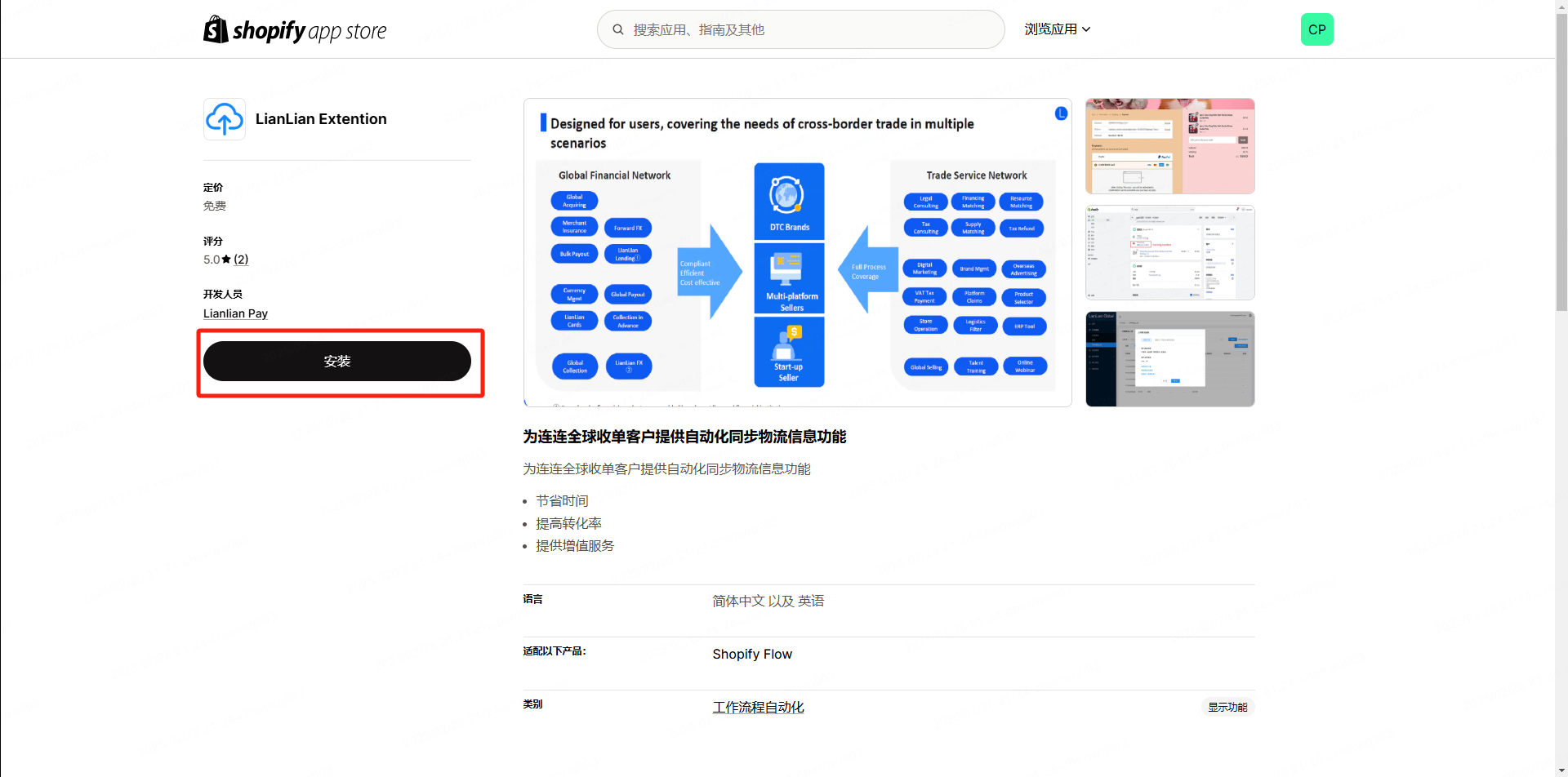Expand the 浏览应用 browse menu

tap(1058, 29)
